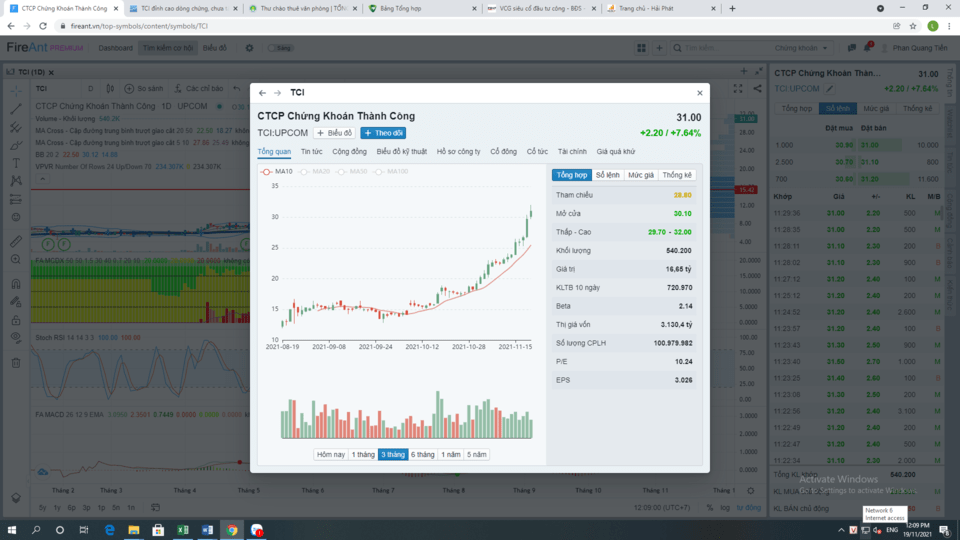The width and height of the screenshot is (960, 540).
Task: Toggle percent scale at chart bottom
Action: click(710, 508)
